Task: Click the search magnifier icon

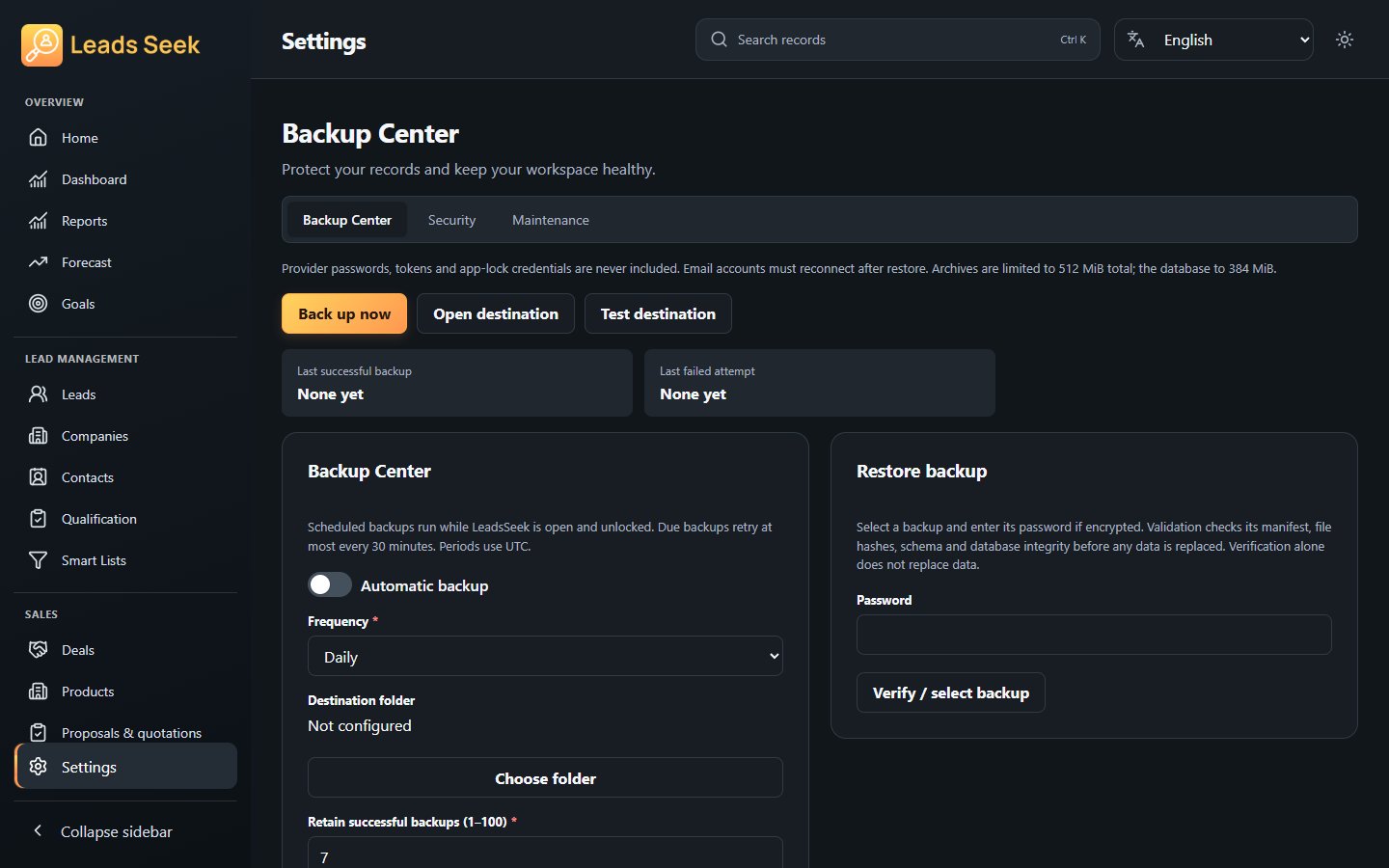Action: (719, 40)
